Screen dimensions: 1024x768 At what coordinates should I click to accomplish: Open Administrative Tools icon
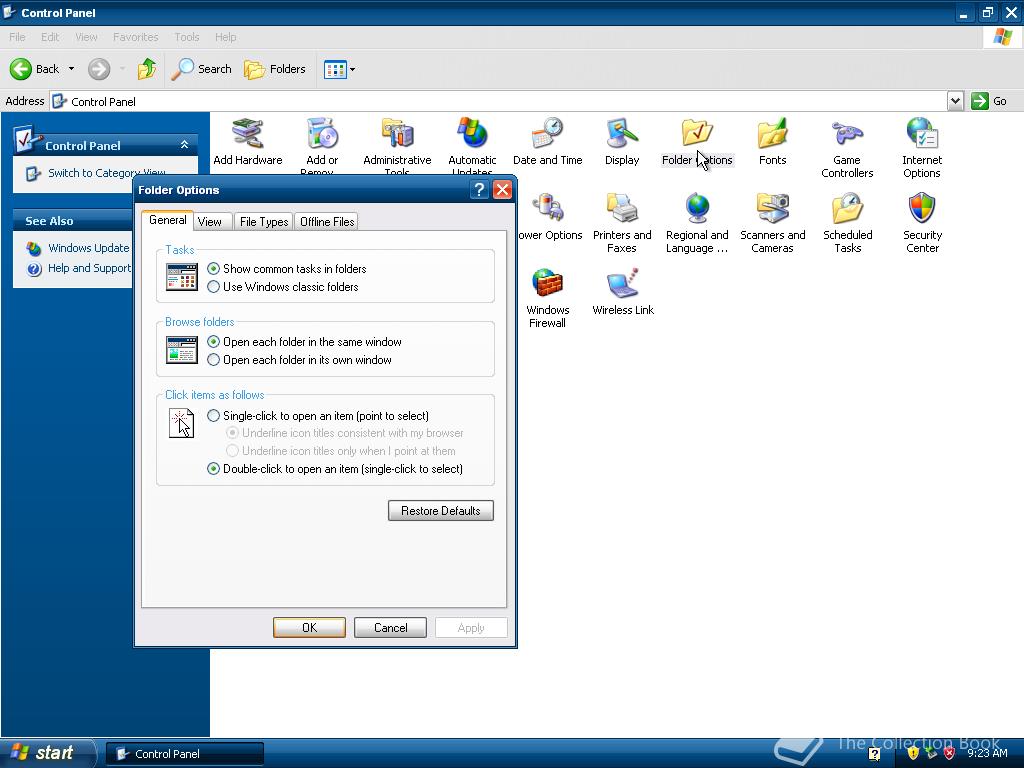pyautogui.click(x=397, y=145)
